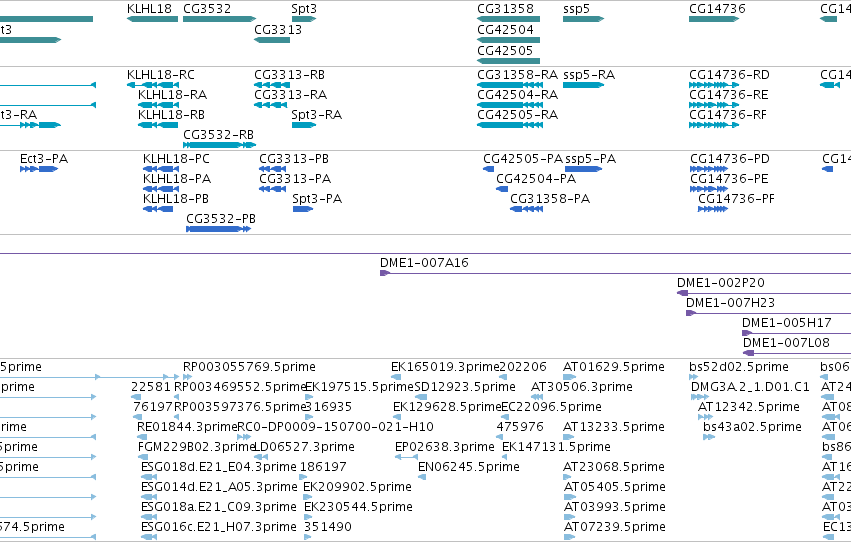Screen dimensions: 851x542
Task: Open EST RP003055769.5prime
Action: click(x=188, y=377)
